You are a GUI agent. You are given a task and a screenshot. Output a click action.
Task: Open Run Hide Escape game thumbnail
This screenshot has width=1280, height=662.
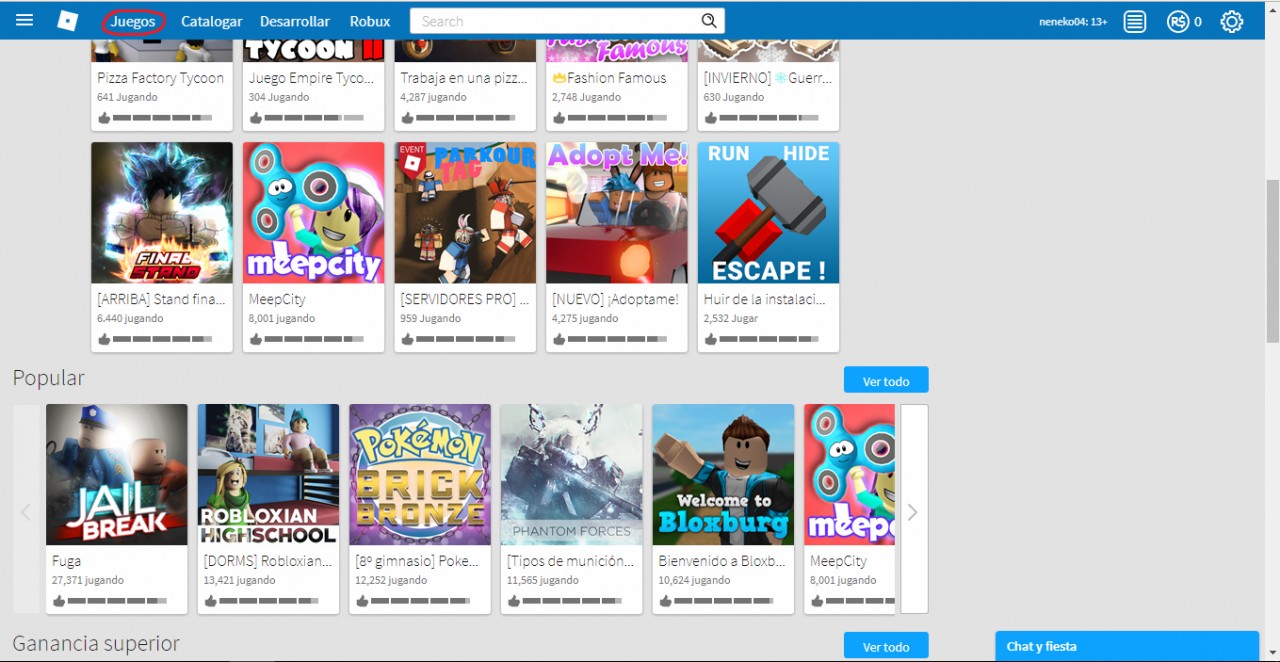768,212
